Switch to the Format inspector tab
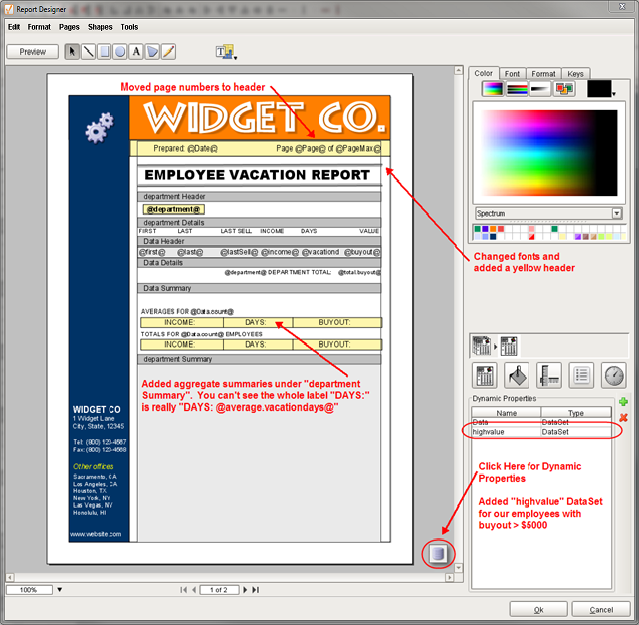The image size is (639, 625). click(543, 74)
